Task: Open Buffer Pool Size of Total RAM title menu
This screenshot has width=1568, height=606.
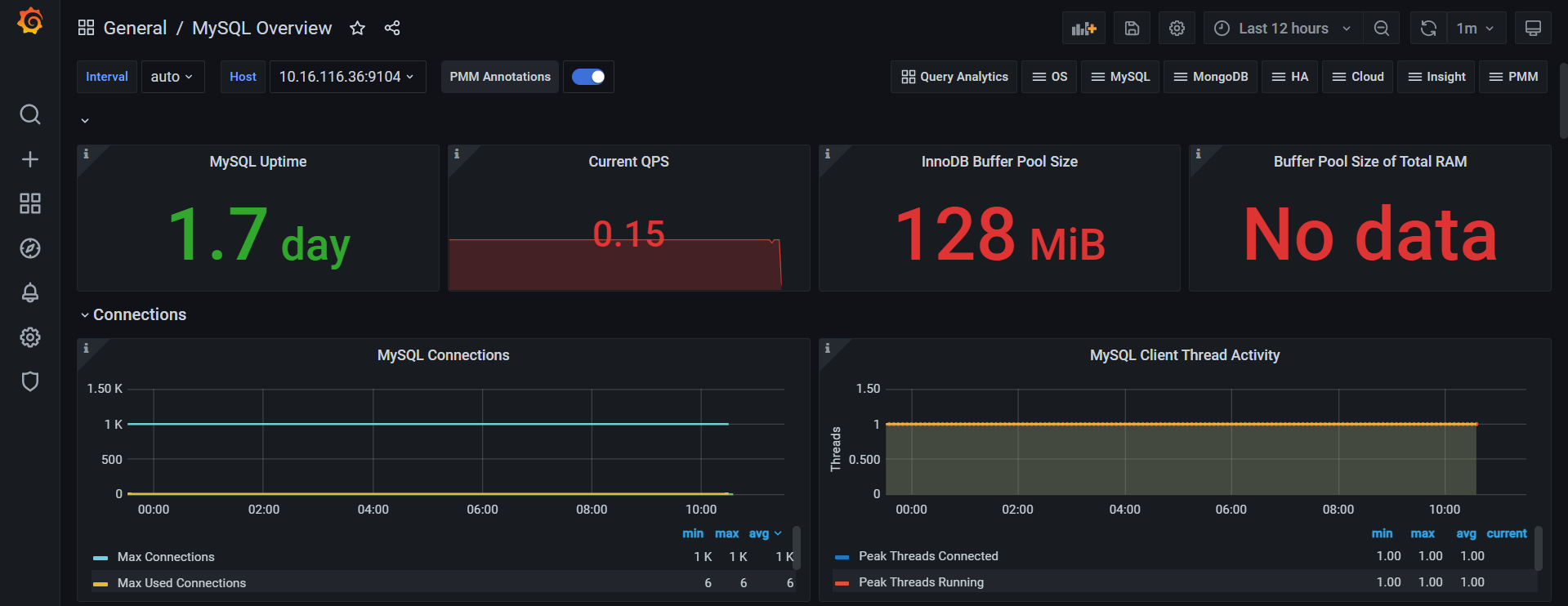Action: pos(1370,162)
